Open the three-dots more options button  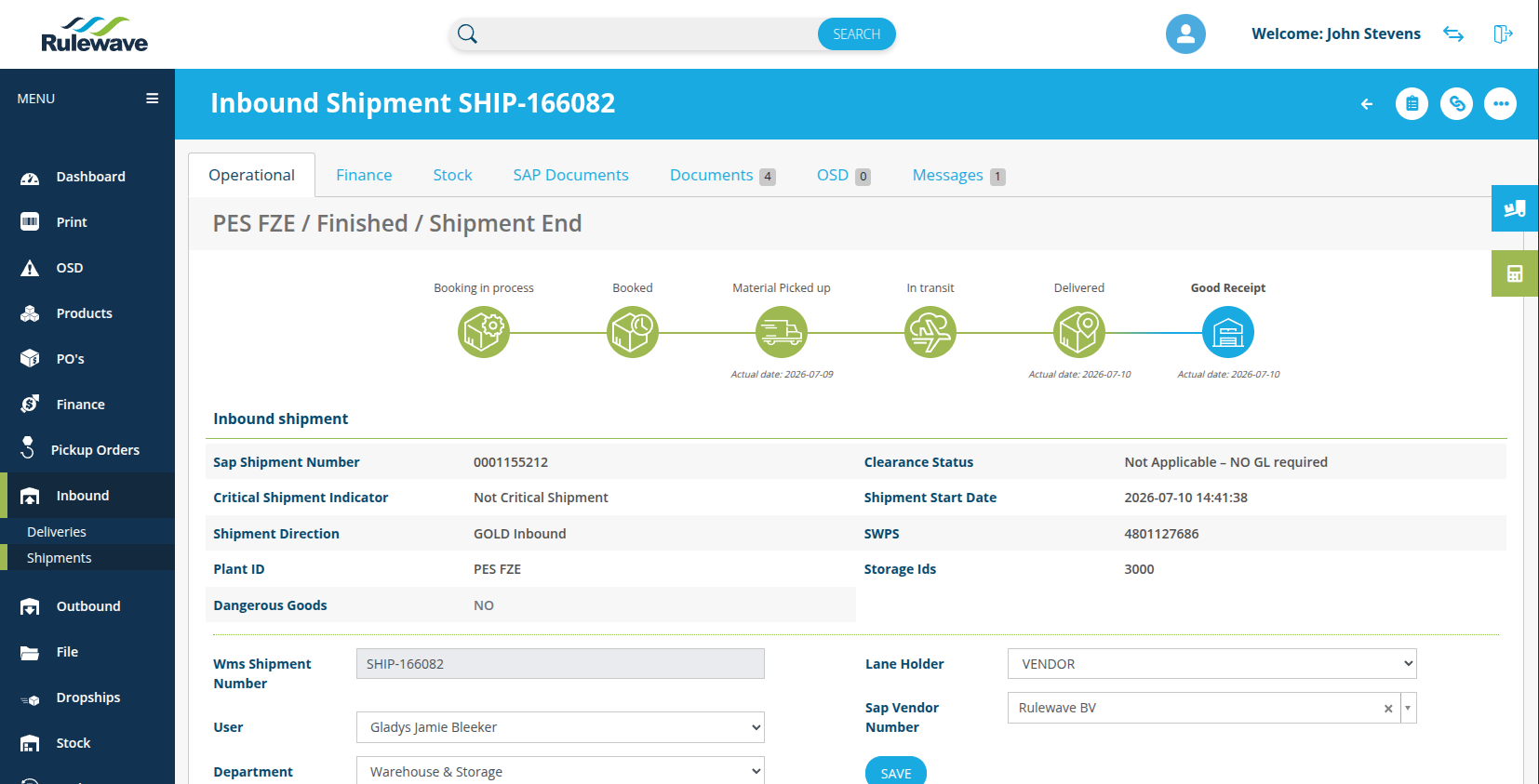1500,103
